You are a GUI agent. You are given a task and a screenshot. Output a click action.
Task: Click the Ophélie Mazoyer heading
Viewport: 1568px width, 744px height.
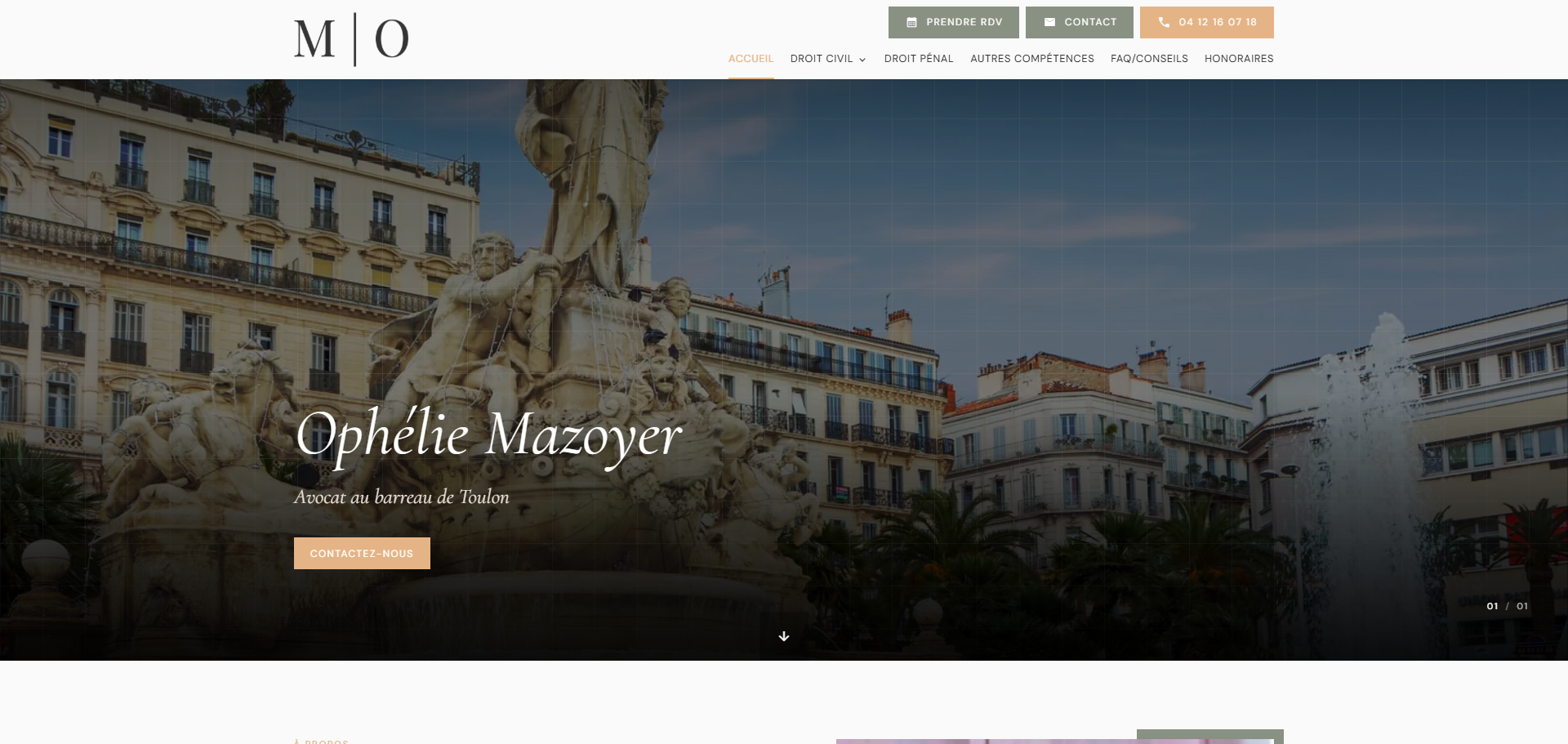point(488,436)
